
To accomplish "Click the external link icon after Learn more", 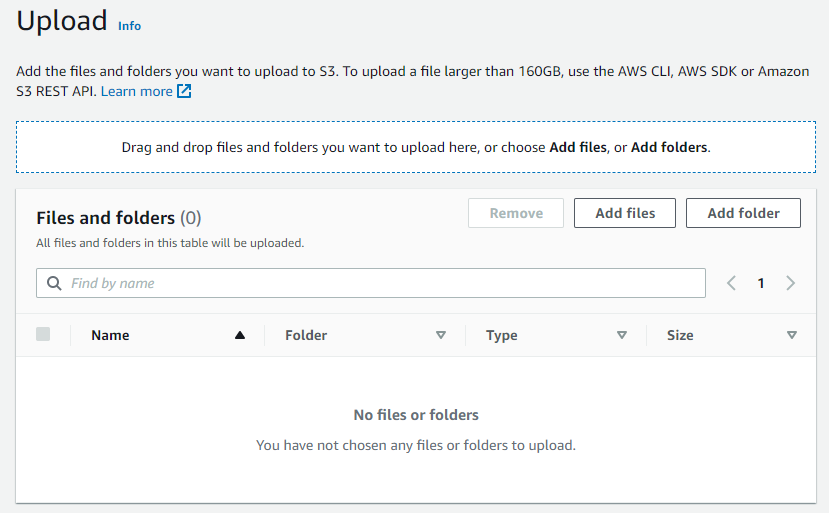I will [183, 91].
